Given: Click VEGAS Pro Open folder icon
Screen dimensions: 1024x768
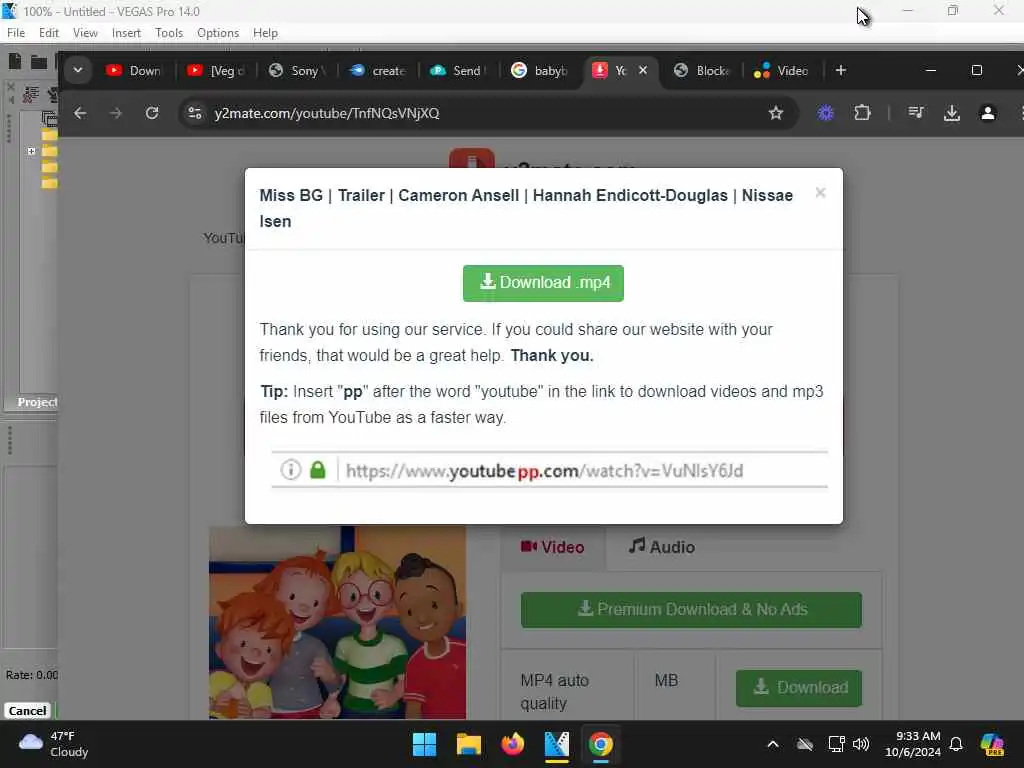Looking at the screenshot, I should coord(39,62).
